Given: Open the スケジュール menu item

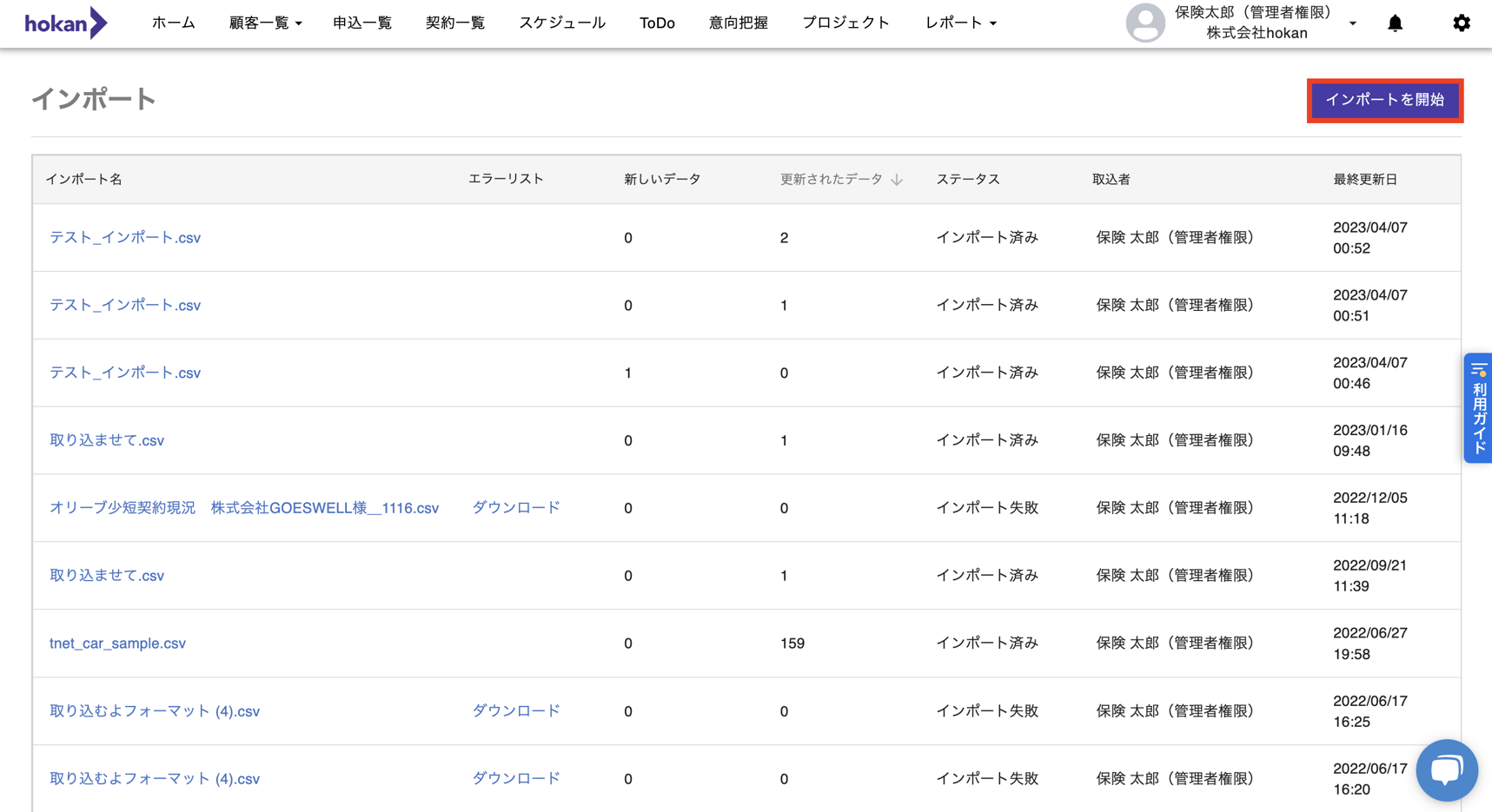Looking at the screenshot, I should pyautogui.click(x=561, y=23).
